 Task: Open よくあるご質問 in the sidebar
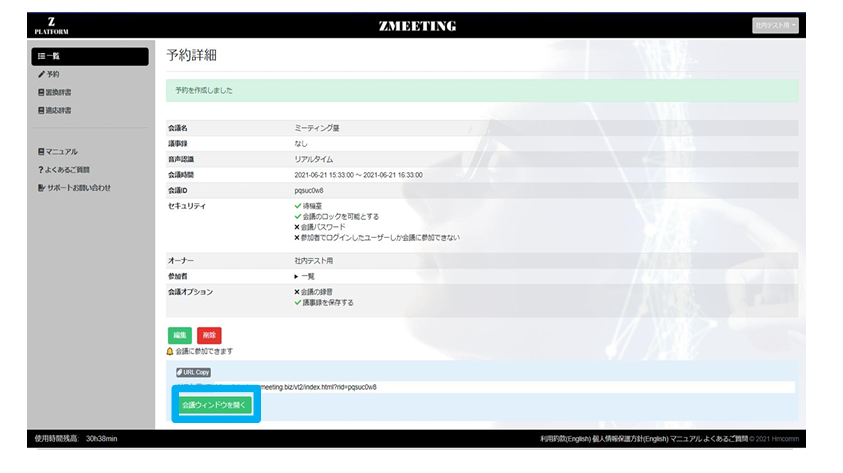tap(64, 170)
